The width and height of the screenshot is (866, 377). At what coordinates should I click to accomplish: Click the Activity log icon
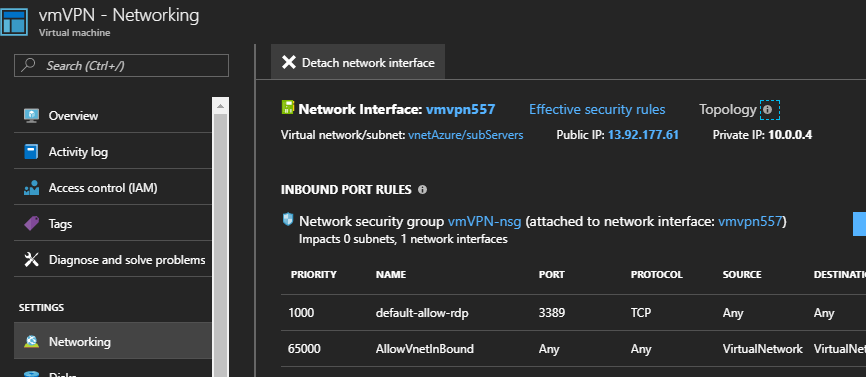(x=31, y=152)
